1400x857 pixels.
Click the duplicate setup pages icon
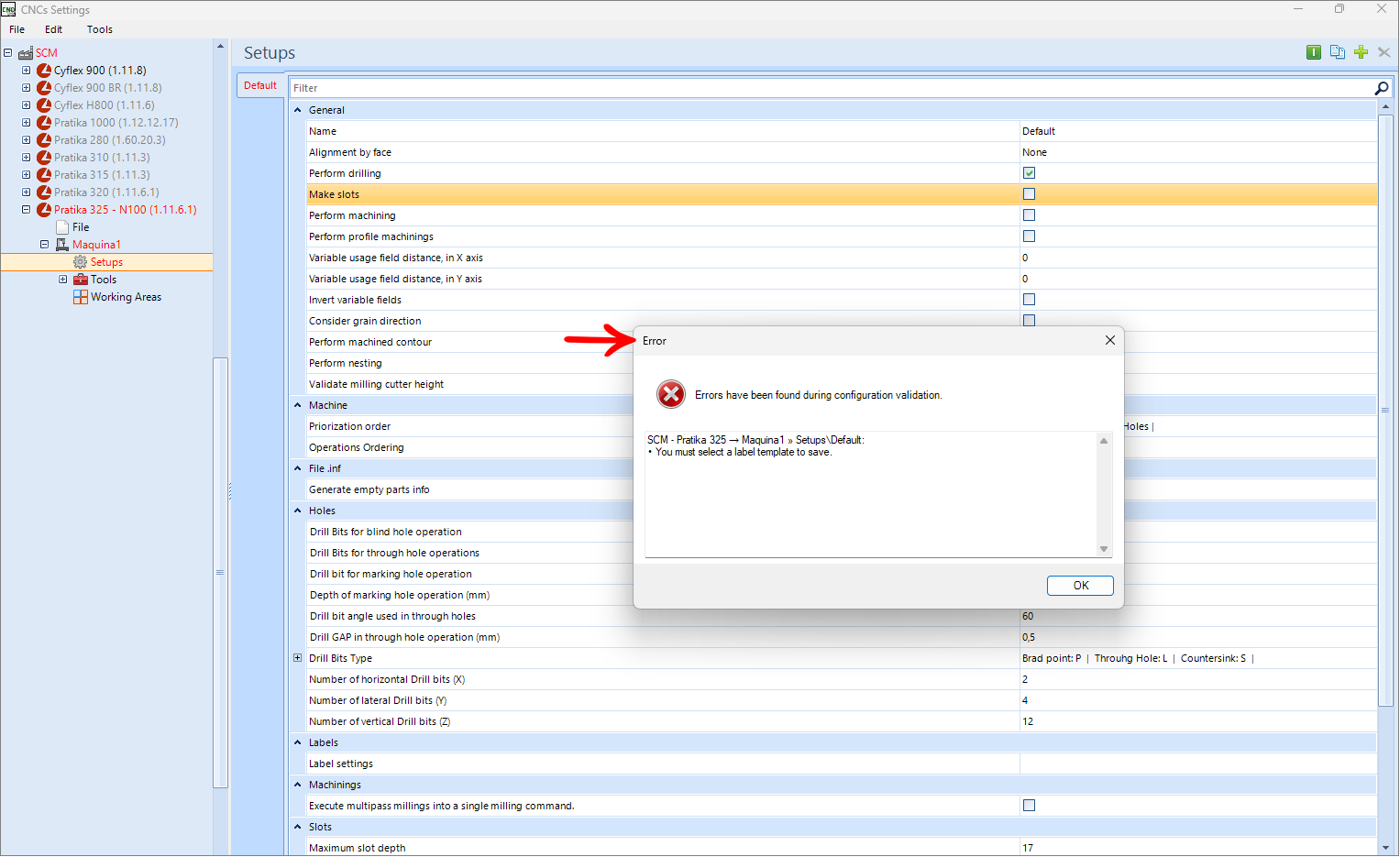coord(1338,52)
